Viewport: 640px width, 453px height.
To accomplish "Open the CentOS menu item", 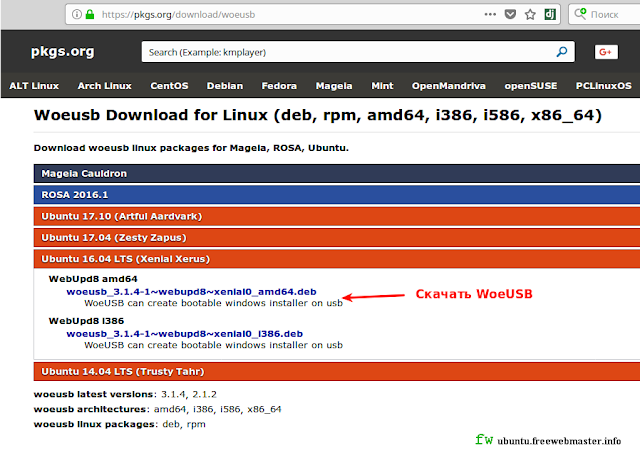I will [x=169, y=86].
